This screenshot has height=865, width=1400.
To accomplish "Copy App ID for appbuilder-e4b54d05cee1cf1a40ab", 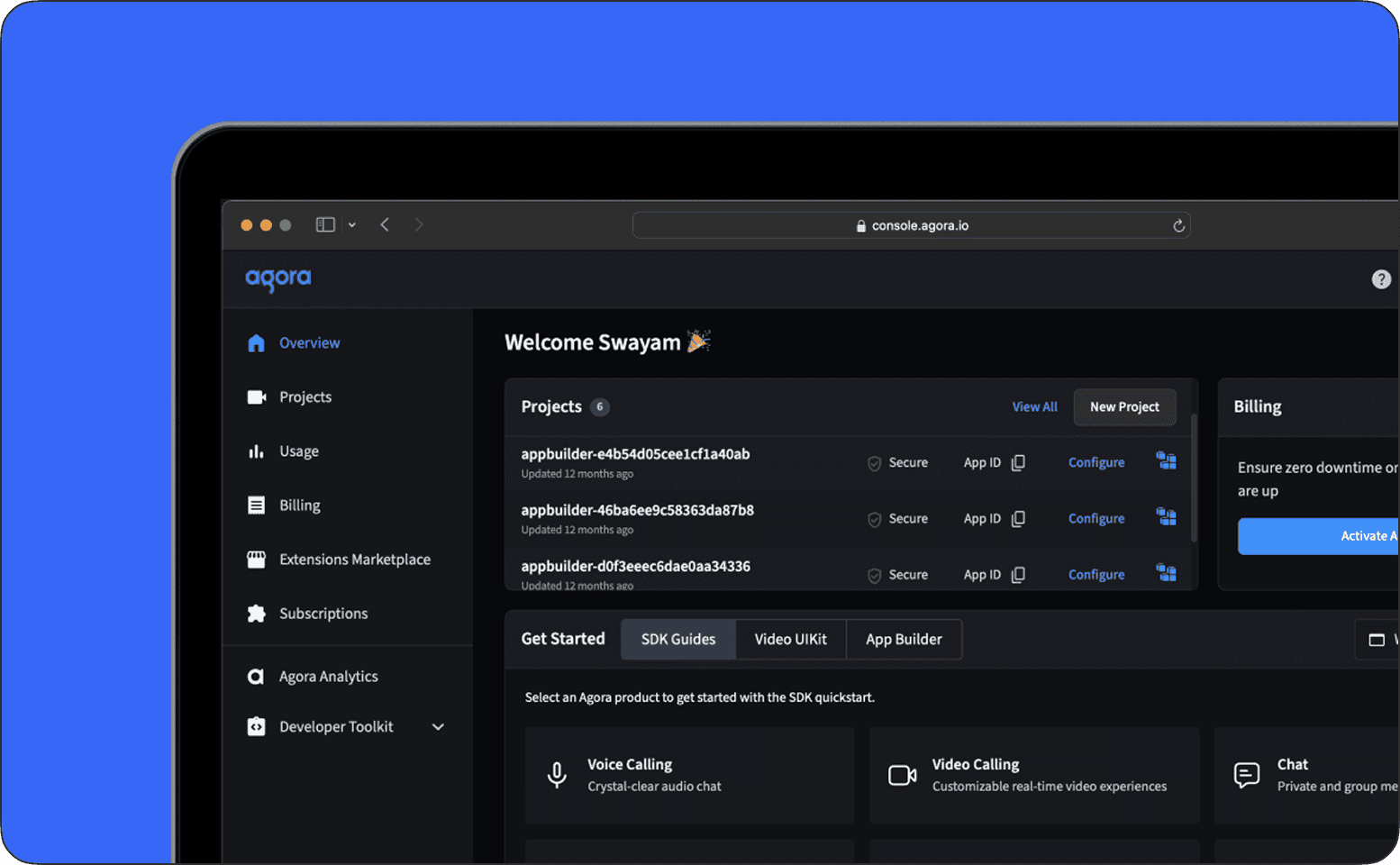I will point(1018,462).
